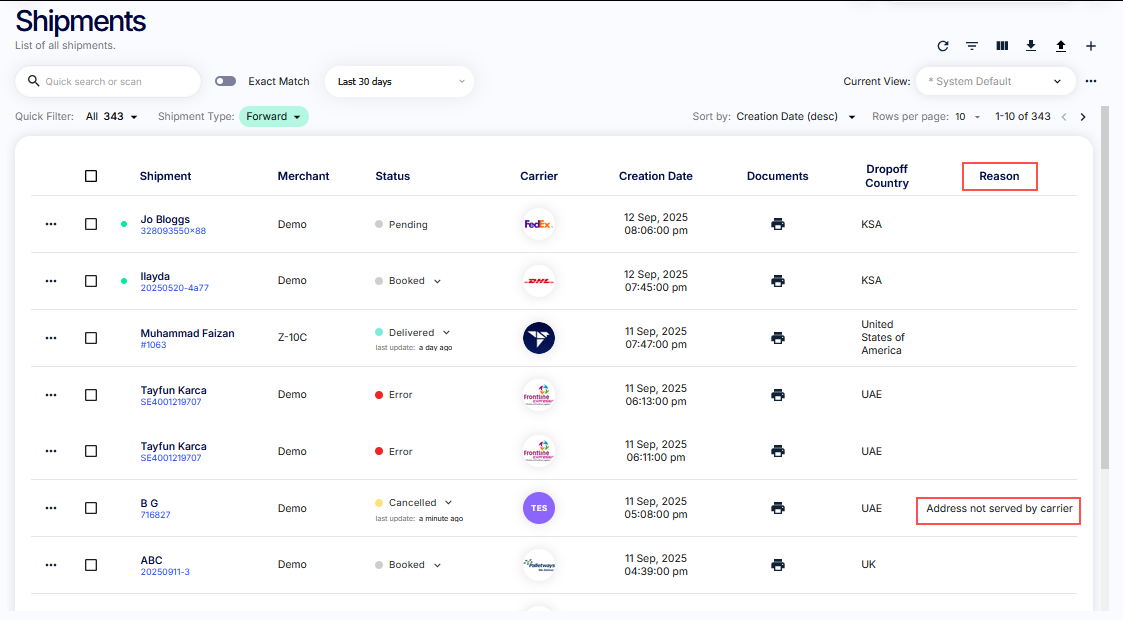Viewport: 1123px width, 620px height.
Task: Add new shipment with plus icon
Action: coord(1091,46)
